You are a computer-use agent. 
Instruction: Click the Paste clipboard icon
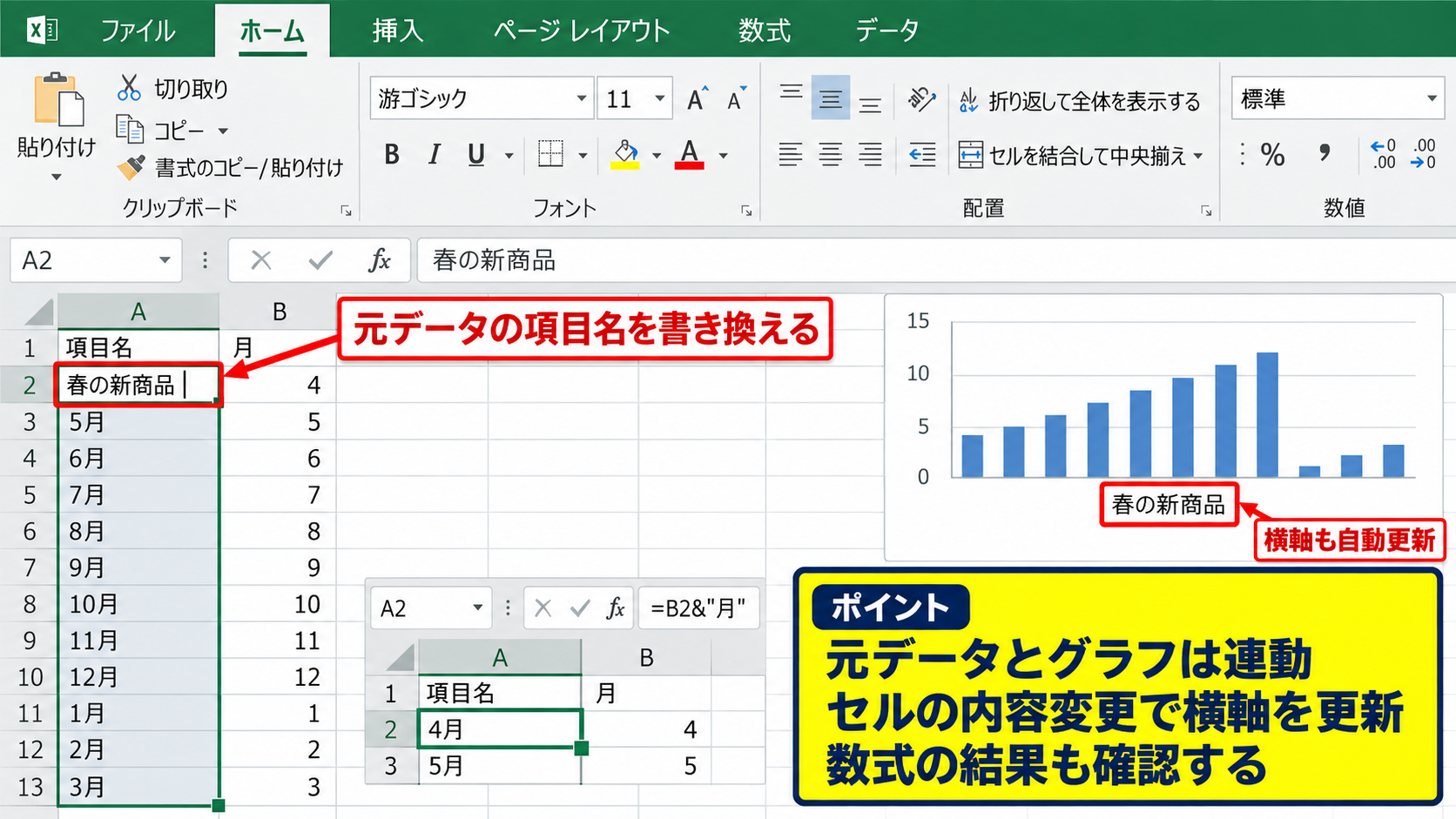[x=58, y=99]
